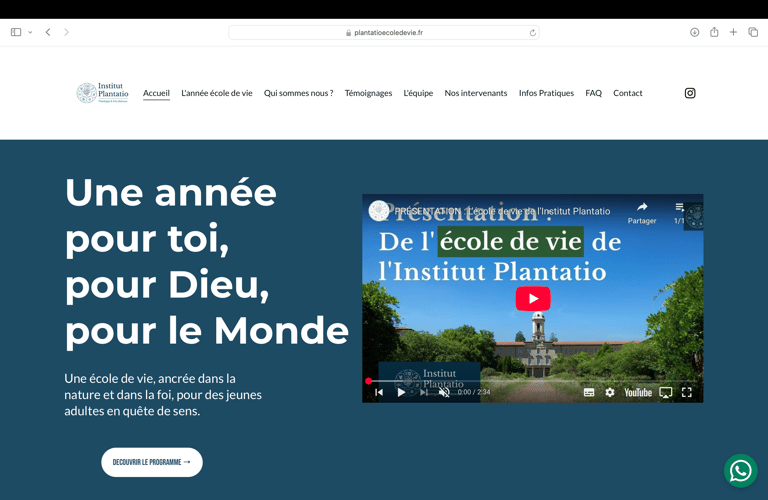Go to Qui sommes nous ? page
Viewport: 768px width, 500px height.
click(x=298, y=93)
